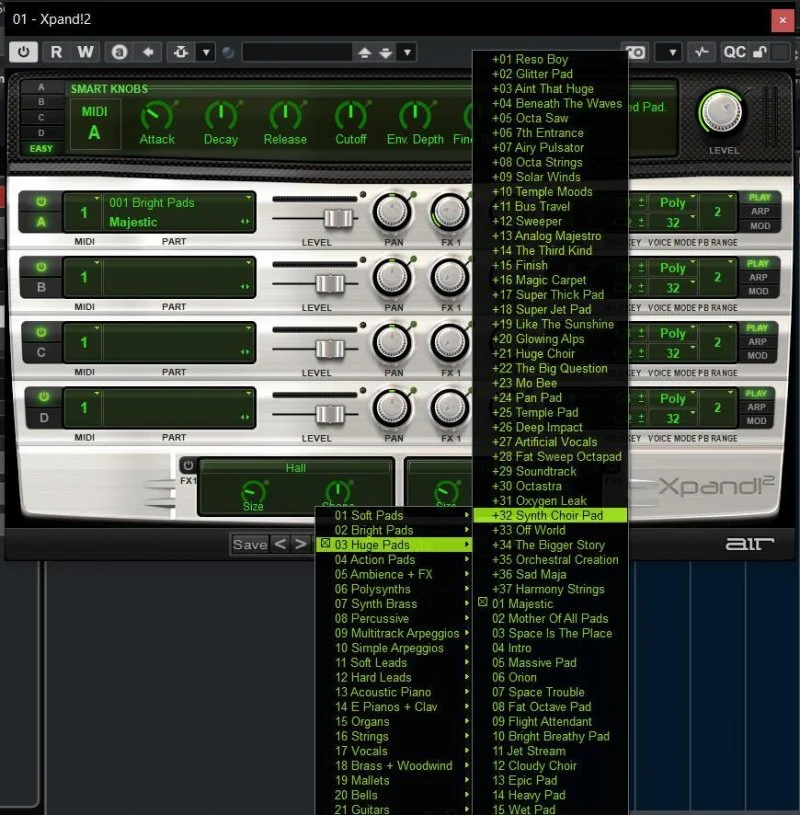Viewport: 800px width, 815px height.
Task: Click the side-chain routing icon
Action: pyautogui.click(x=181, y=52)
